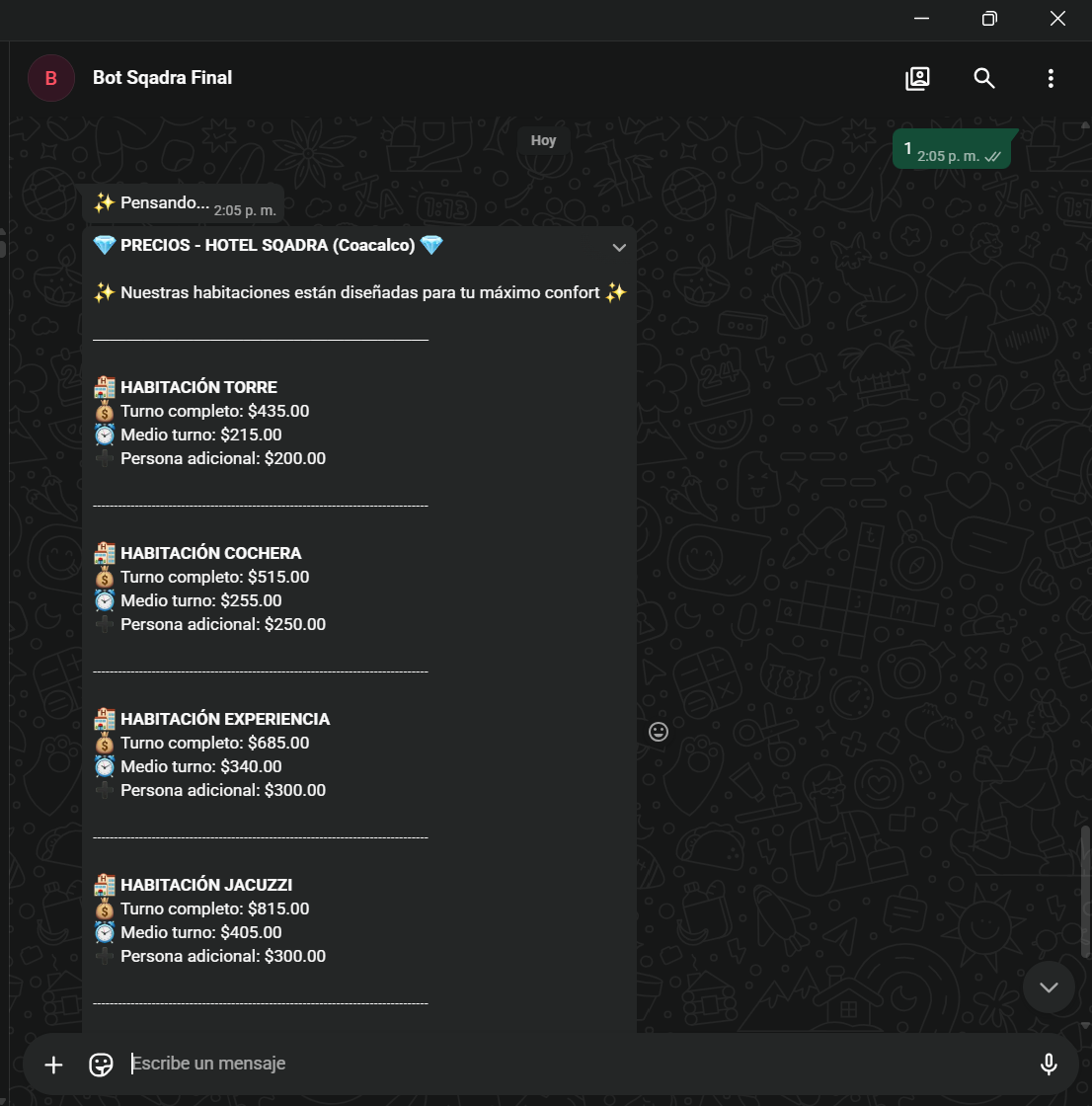Screen dimensions: 1092x1106
Task: Click 'Turno completo: $515.00' line
Action: (x=214, y=577)
